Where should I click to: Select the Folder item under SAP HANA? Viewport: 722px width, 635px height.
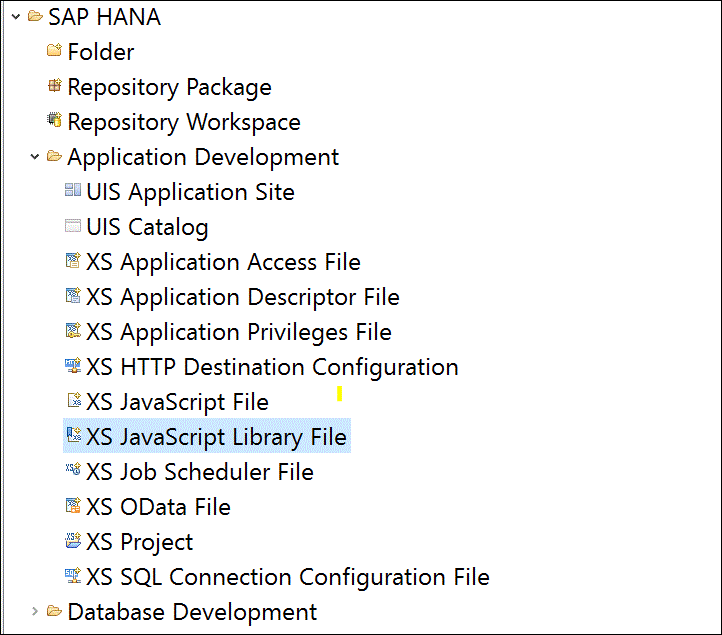pyautogui.click(x=100, y=52)
